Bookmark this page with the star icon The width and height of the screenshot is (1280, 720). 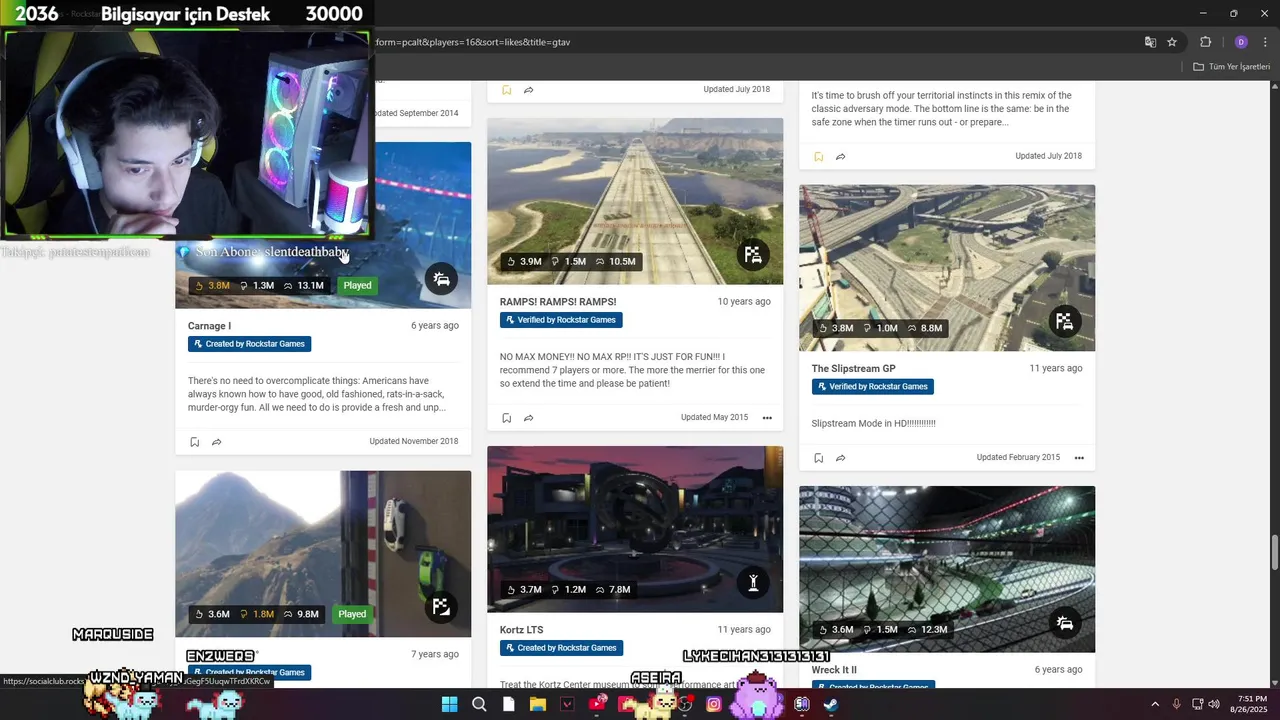pyautogui.click(x=1172, y=42)
